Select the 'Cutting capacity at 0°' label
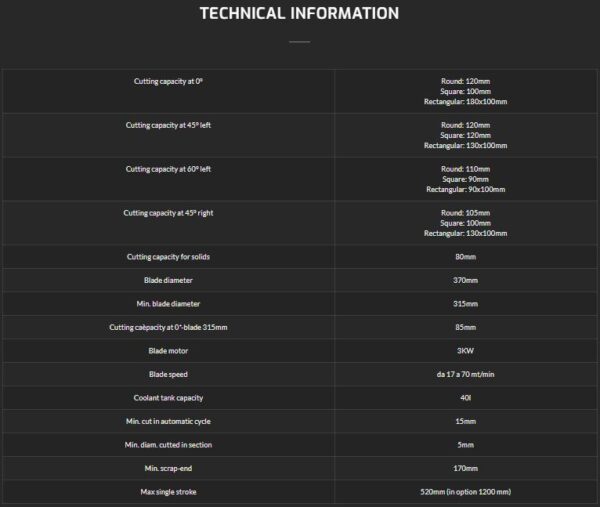Screen dimensions: 600x507 (168, 81)
